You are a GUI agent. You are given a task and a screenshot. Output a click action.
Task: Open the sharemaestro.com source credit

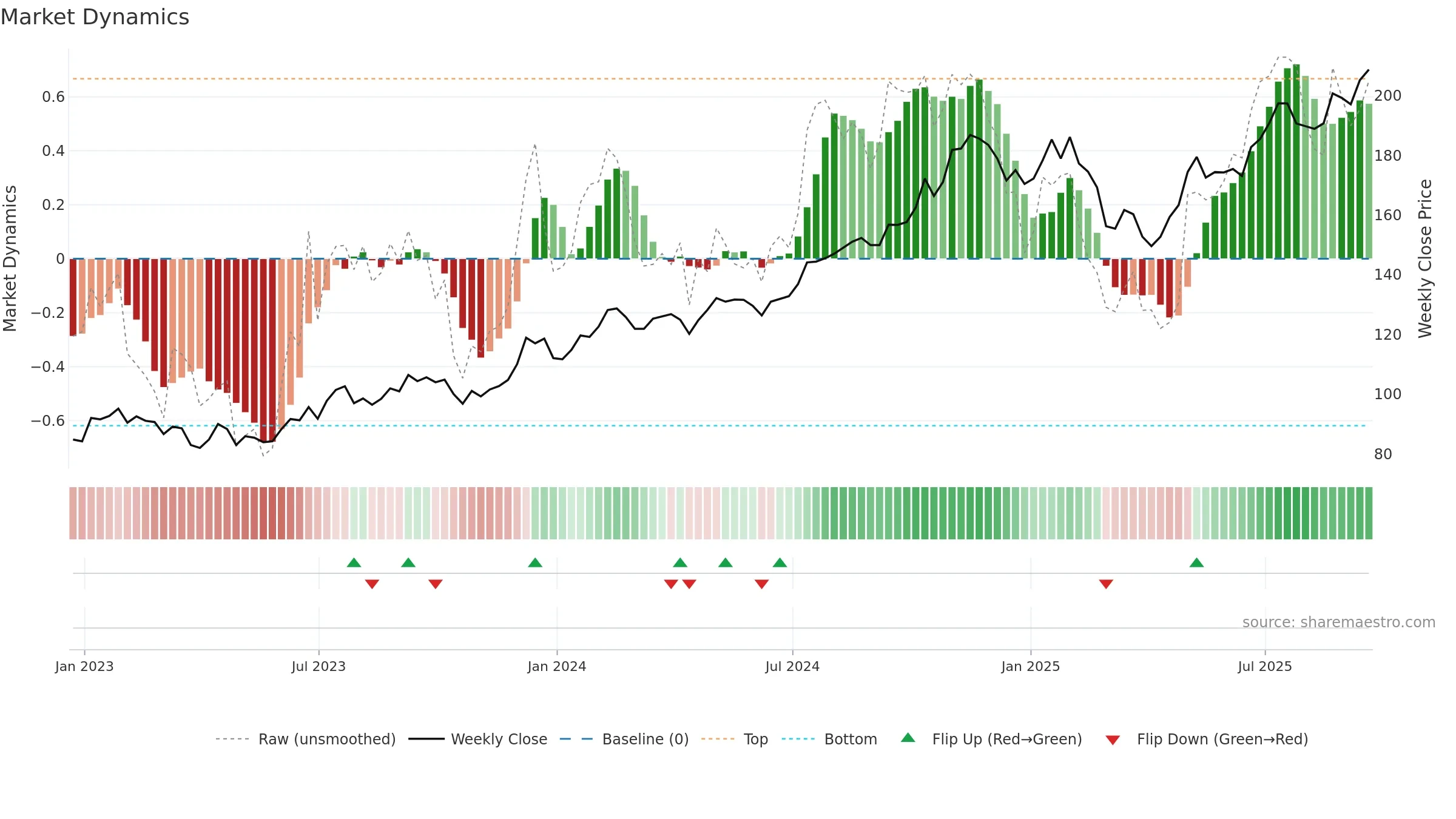pyautogui.click(x=1339, y=622)
